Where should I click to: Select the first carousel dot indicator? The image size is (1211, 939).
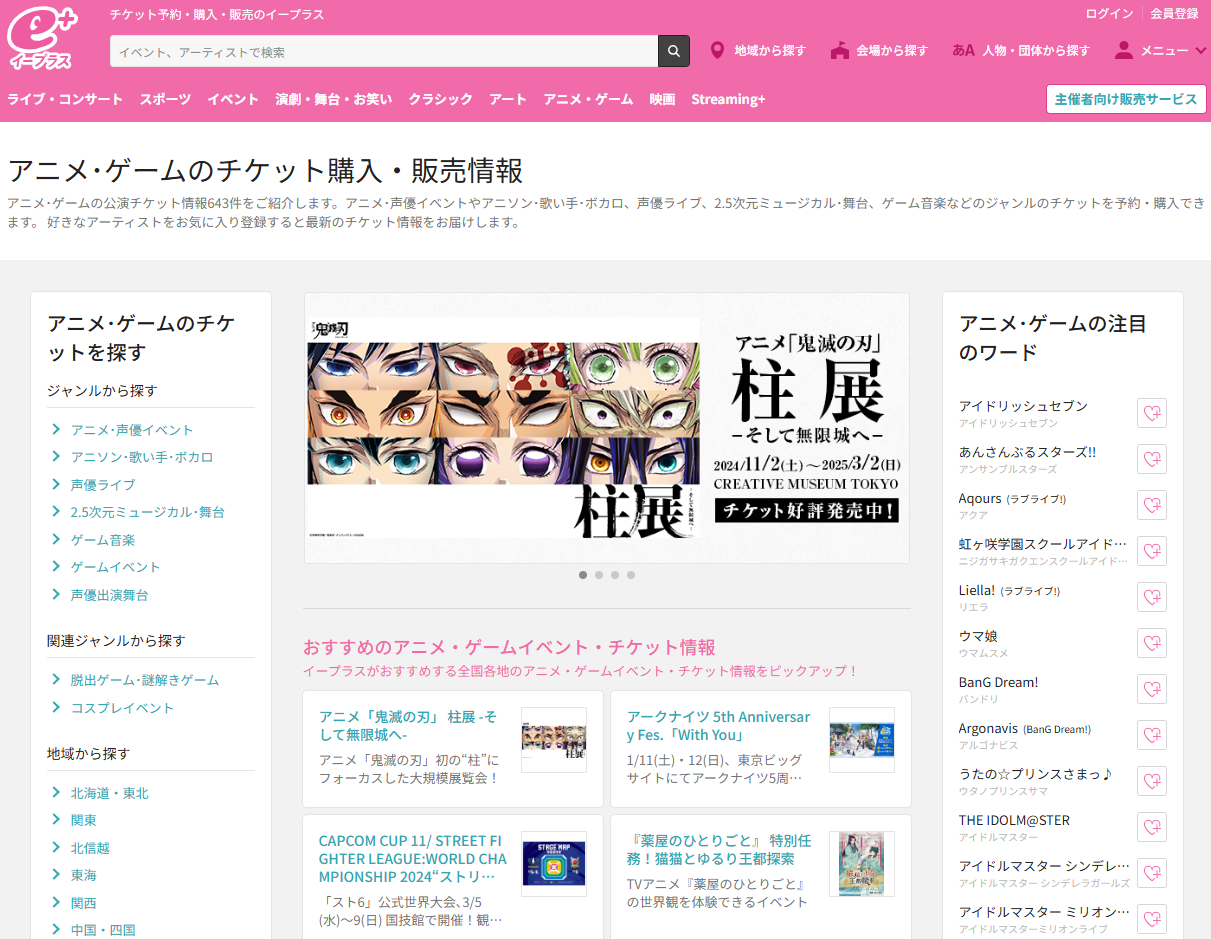tap(583, 575)
